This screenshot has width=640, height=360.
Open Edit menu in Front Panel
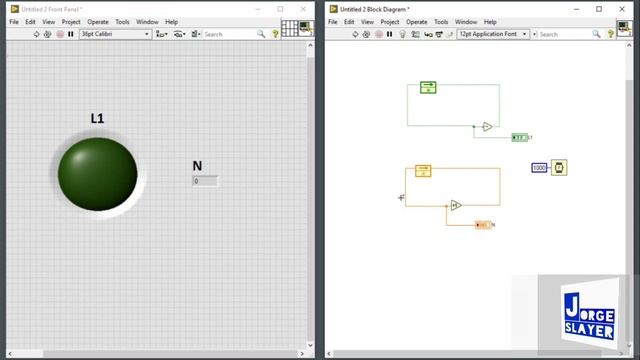coord(30,22)
